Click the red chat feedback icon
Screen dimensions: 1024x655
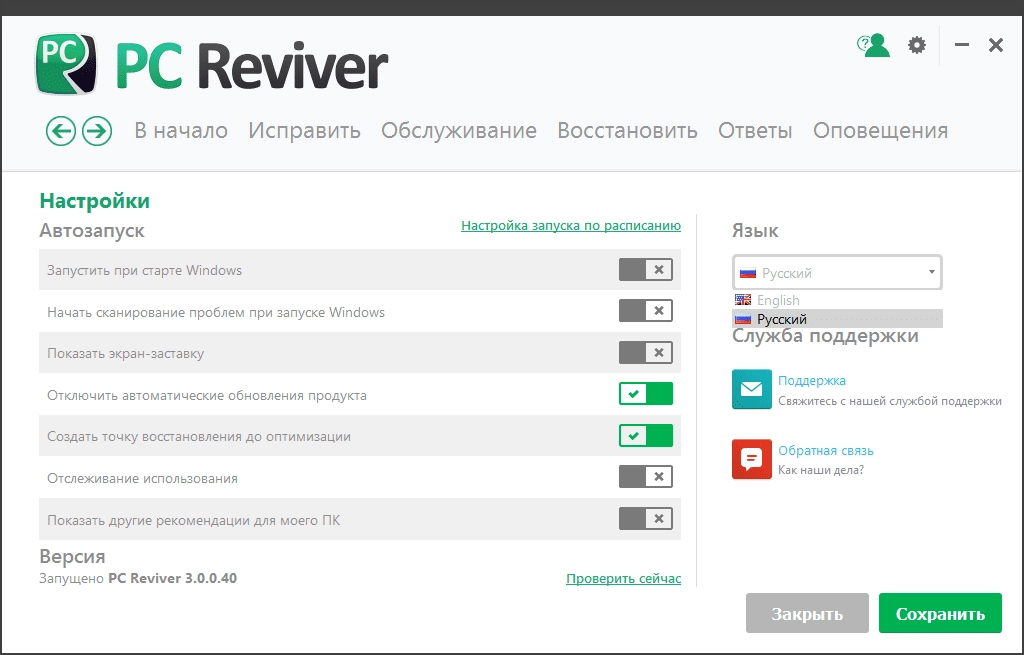[x=752, y=459]
